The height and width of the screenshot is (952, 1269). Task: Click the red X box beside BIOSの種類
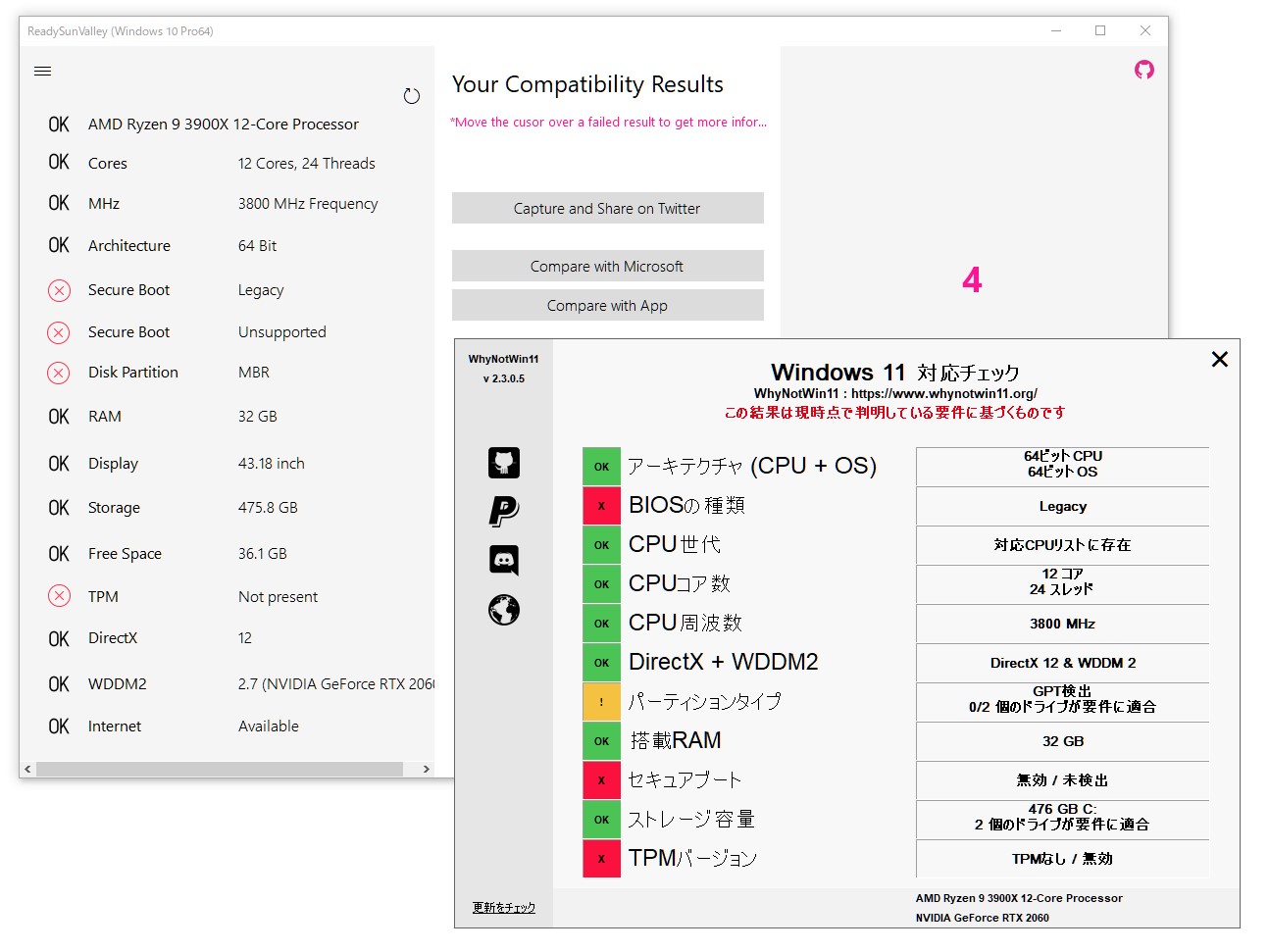pos(602,506)
